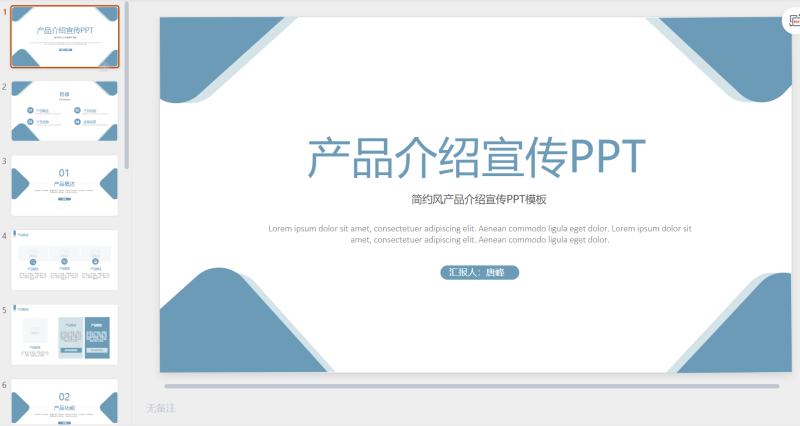Click the main slide title 产品介绍宣传PPT
800x426 pixels.
(477, 158)
